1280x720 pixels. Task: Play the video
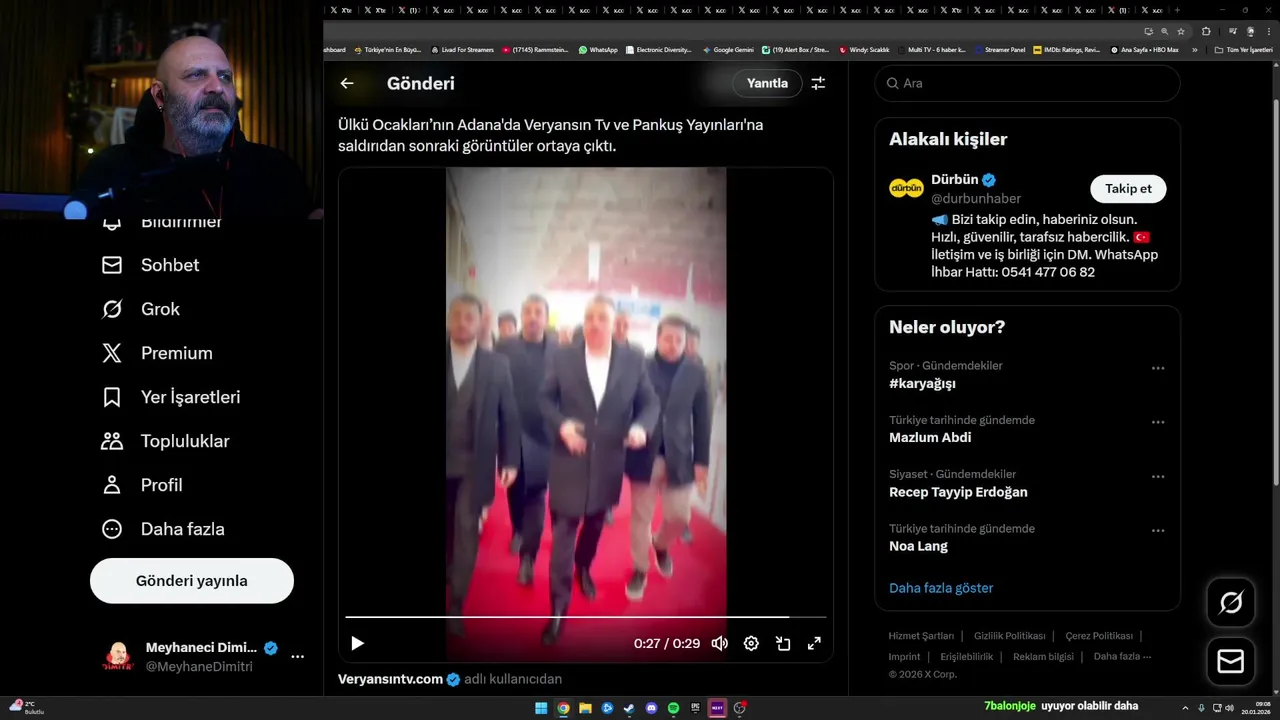click(358, 643)
